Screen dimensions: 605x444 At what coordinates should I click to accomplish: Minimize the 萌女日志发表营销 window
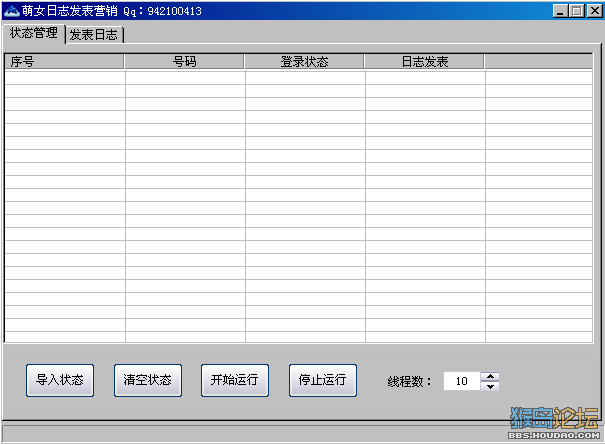pyautogui.click(x=560, y=11)
